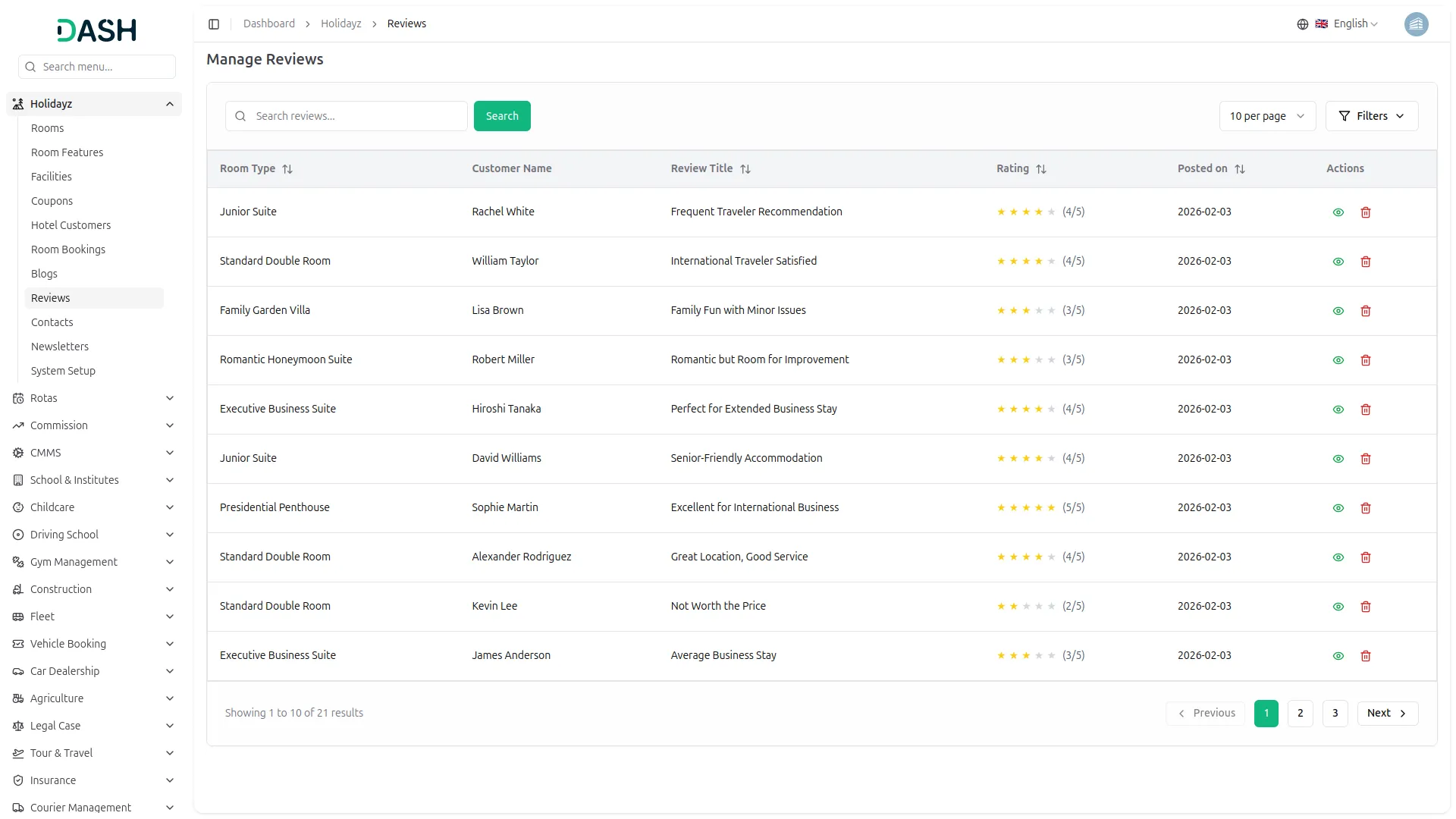This screenshot has height=819, width=1456.
Task: Click the green Search button
Action: [x=502, y=116]
